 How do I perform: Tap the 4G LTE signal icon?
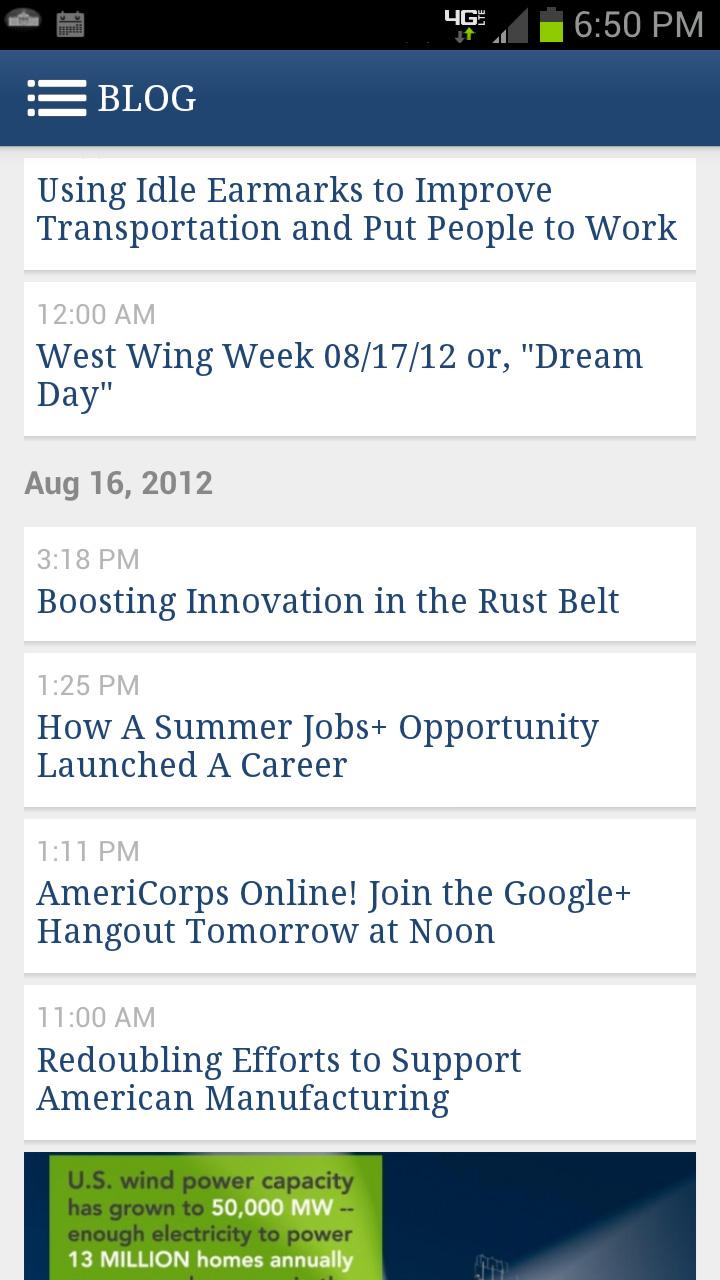click(465, 25)
